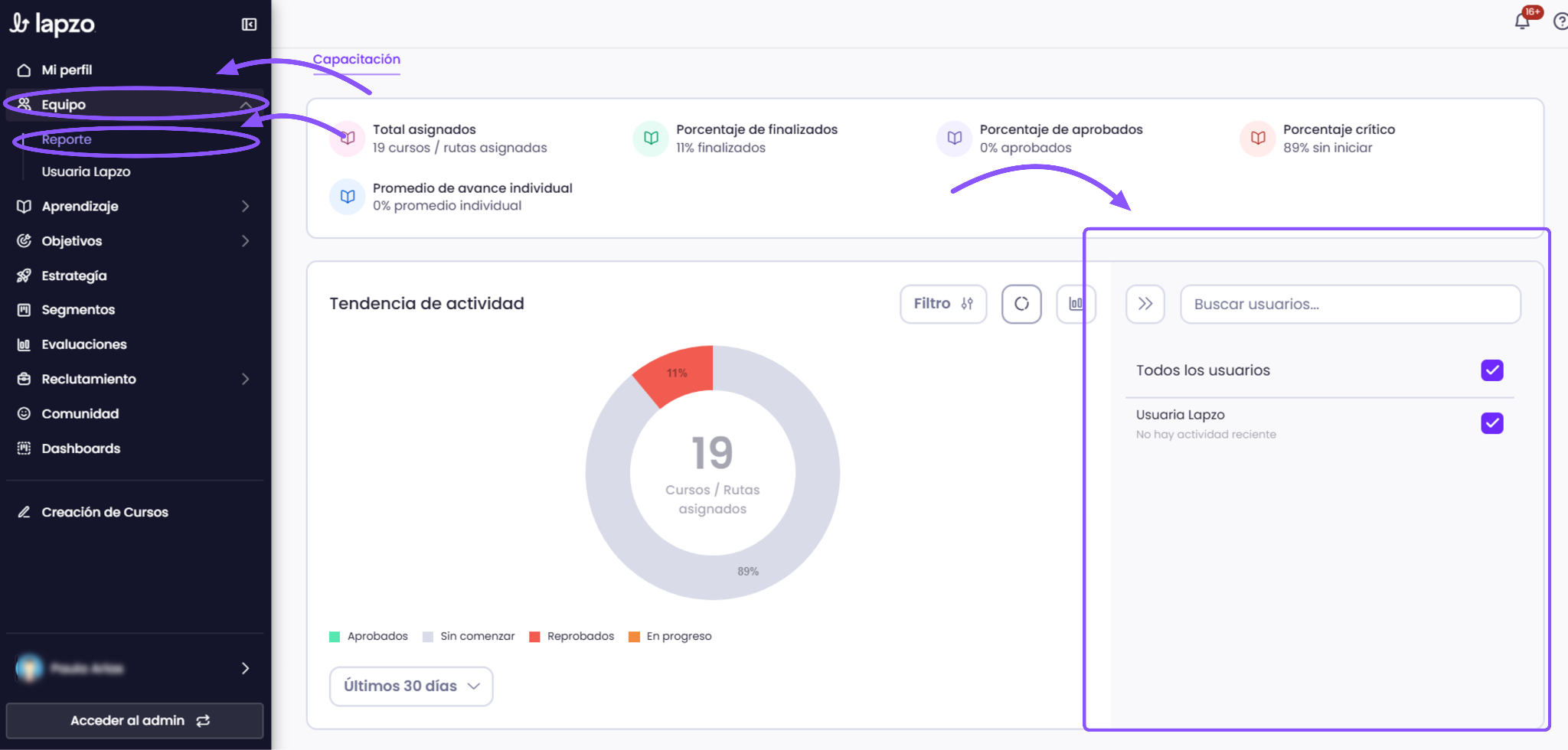
Task: Collapse the Equipo menu chevron
Action: click(x=246, y=105)
